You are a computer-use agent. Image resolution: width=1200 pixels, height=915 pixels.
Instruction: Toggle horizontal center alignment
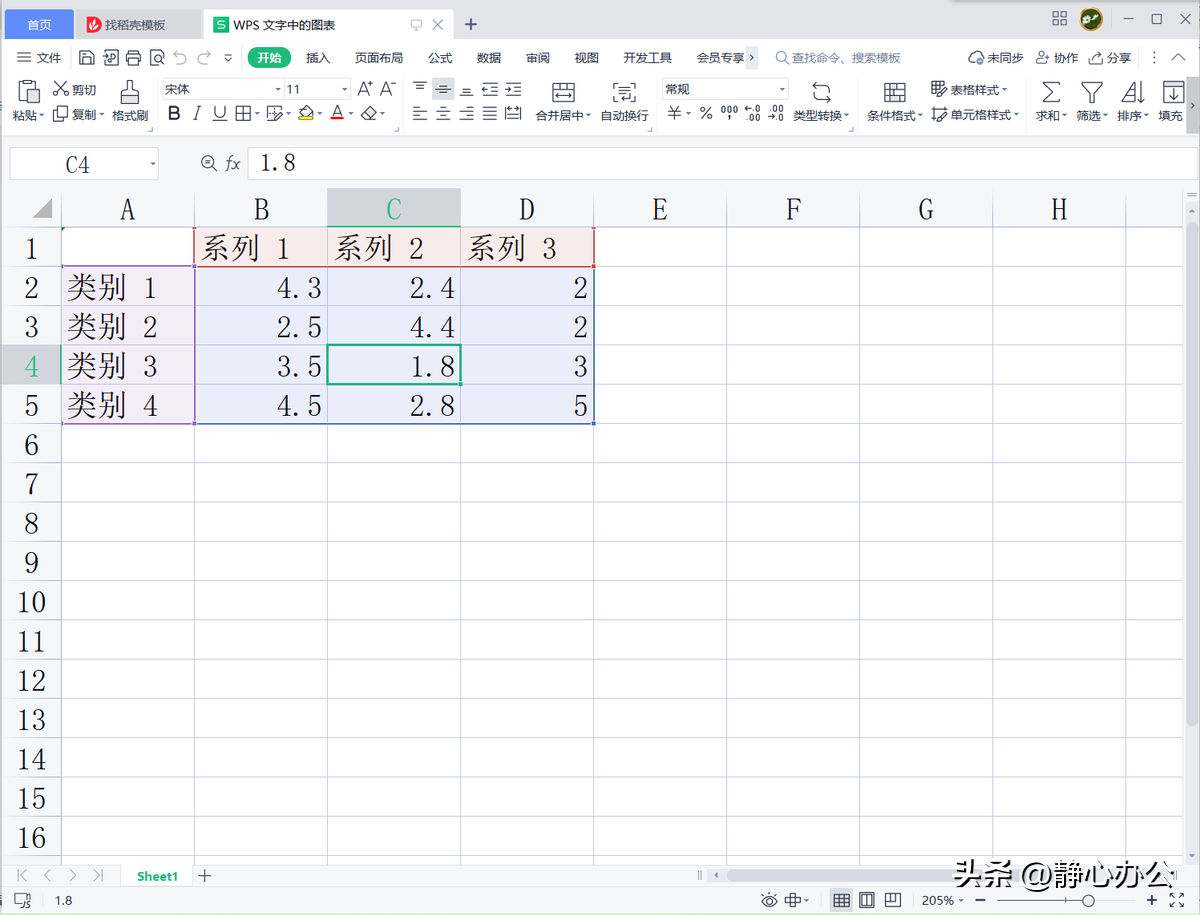pyautogui.click(x=443, y=114)
